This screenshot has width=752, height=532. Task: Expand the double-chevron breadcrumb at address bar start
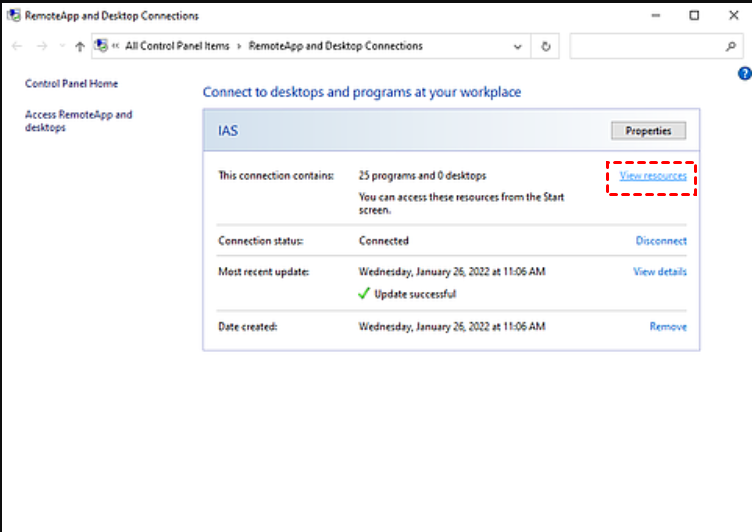117,46
